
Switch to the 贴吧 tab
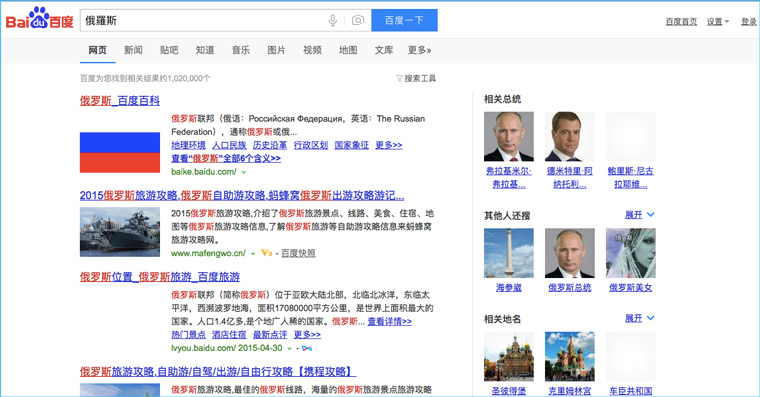169,50
